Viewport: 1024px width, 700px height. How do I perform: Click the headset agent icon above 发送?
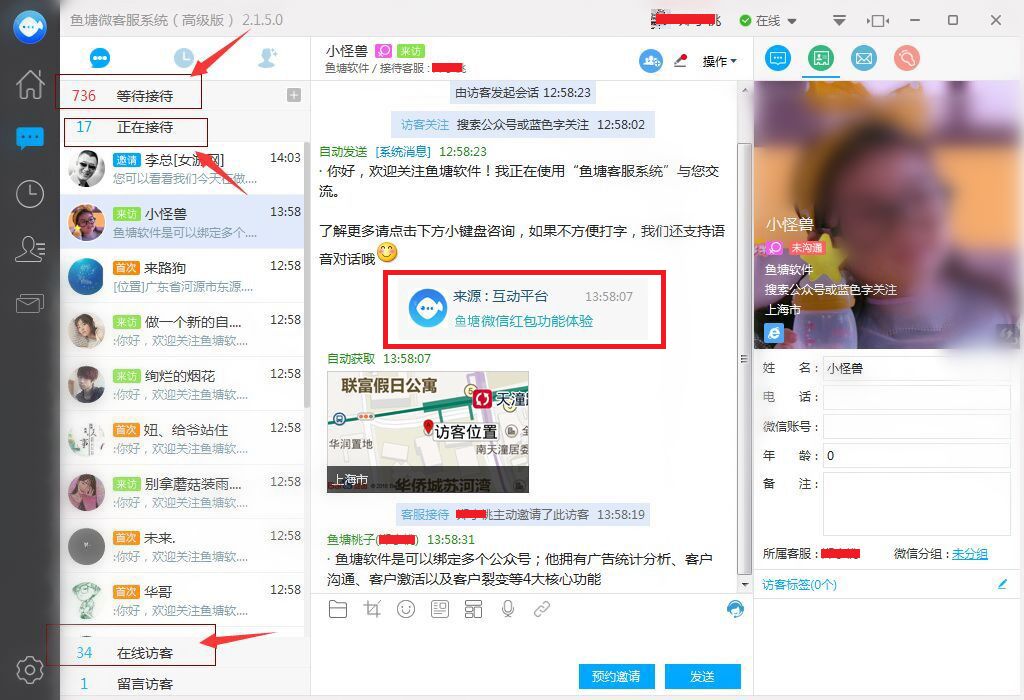(735, 609)
